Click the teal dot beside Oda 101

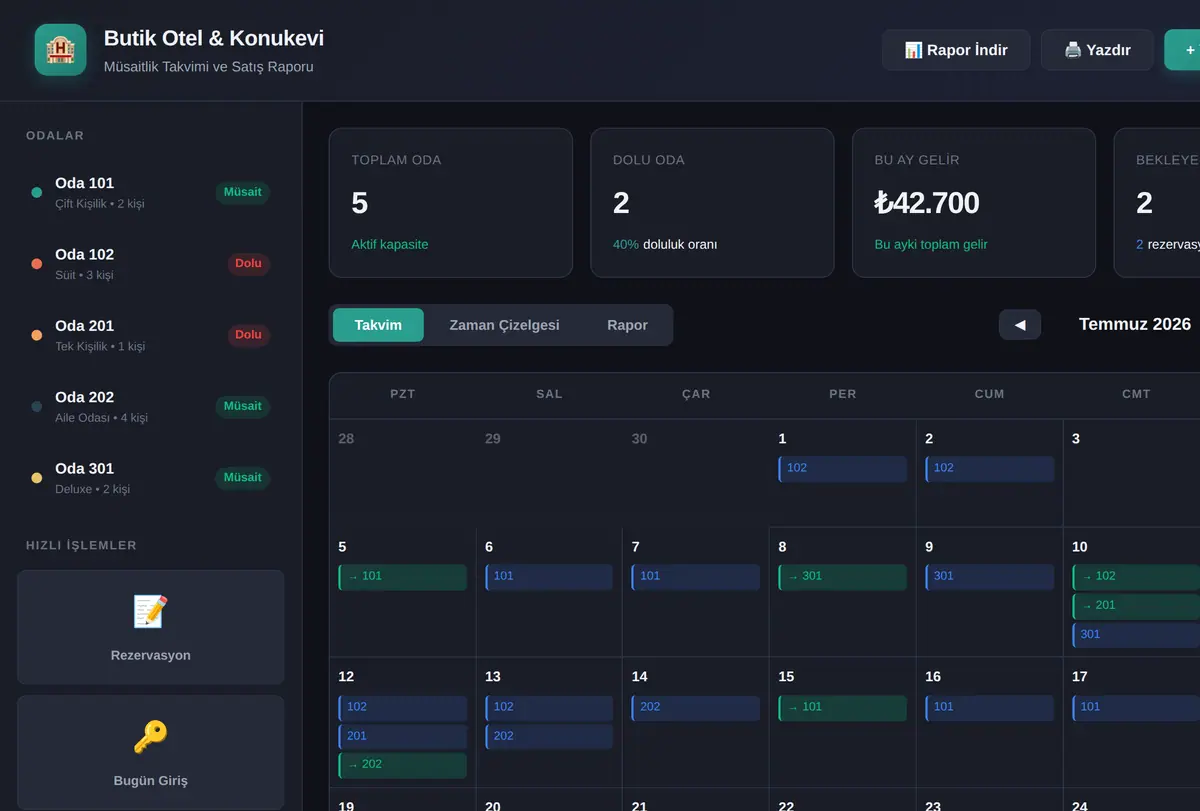point(37,192)
